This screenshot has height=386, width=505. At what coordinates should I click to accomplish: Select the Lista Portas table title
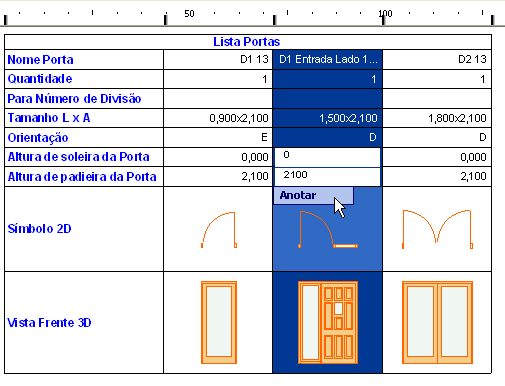pos(247,42)
